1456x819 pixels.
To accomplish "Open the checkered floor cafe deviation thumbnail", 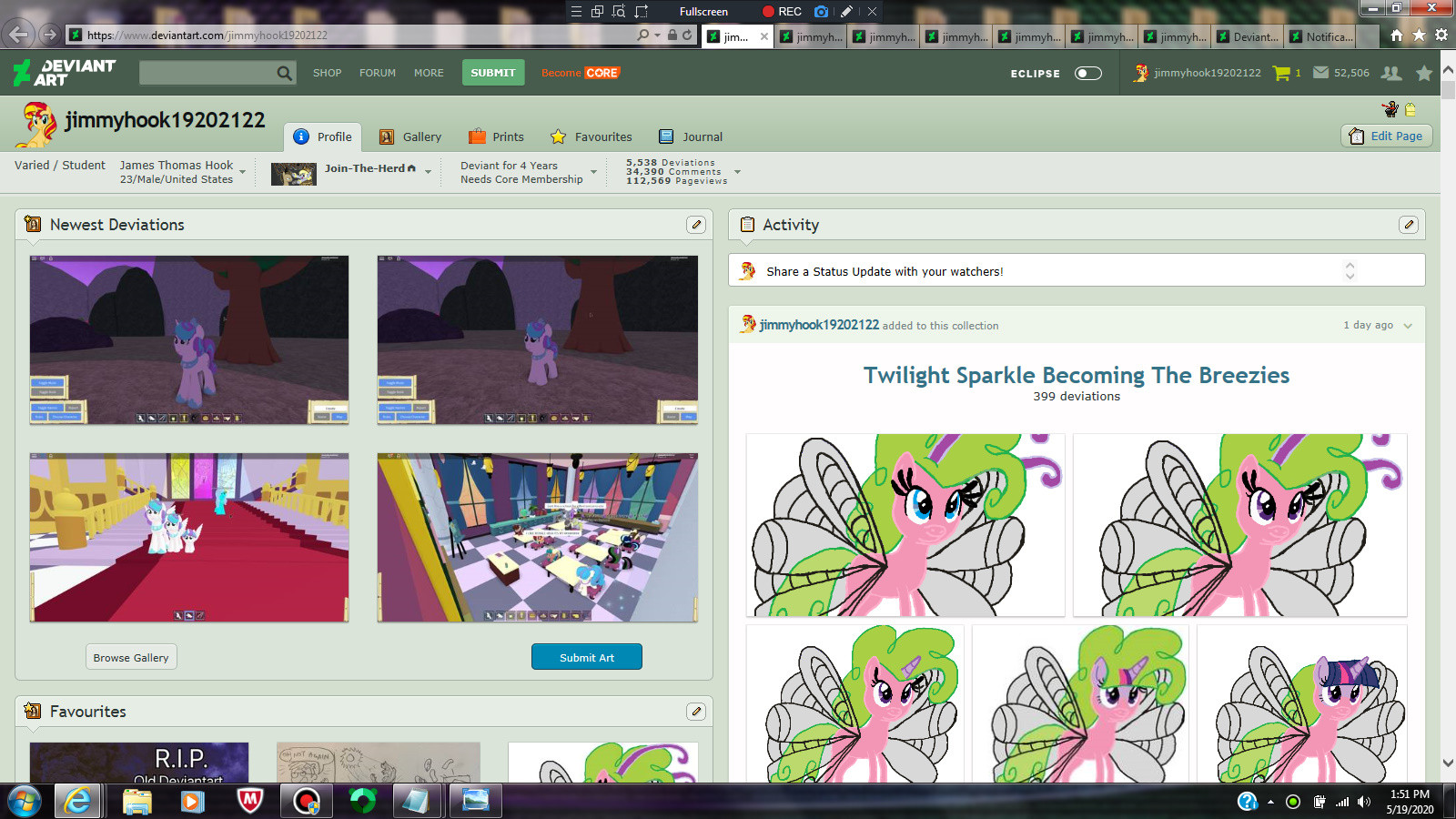I will (x=538, y=538).
